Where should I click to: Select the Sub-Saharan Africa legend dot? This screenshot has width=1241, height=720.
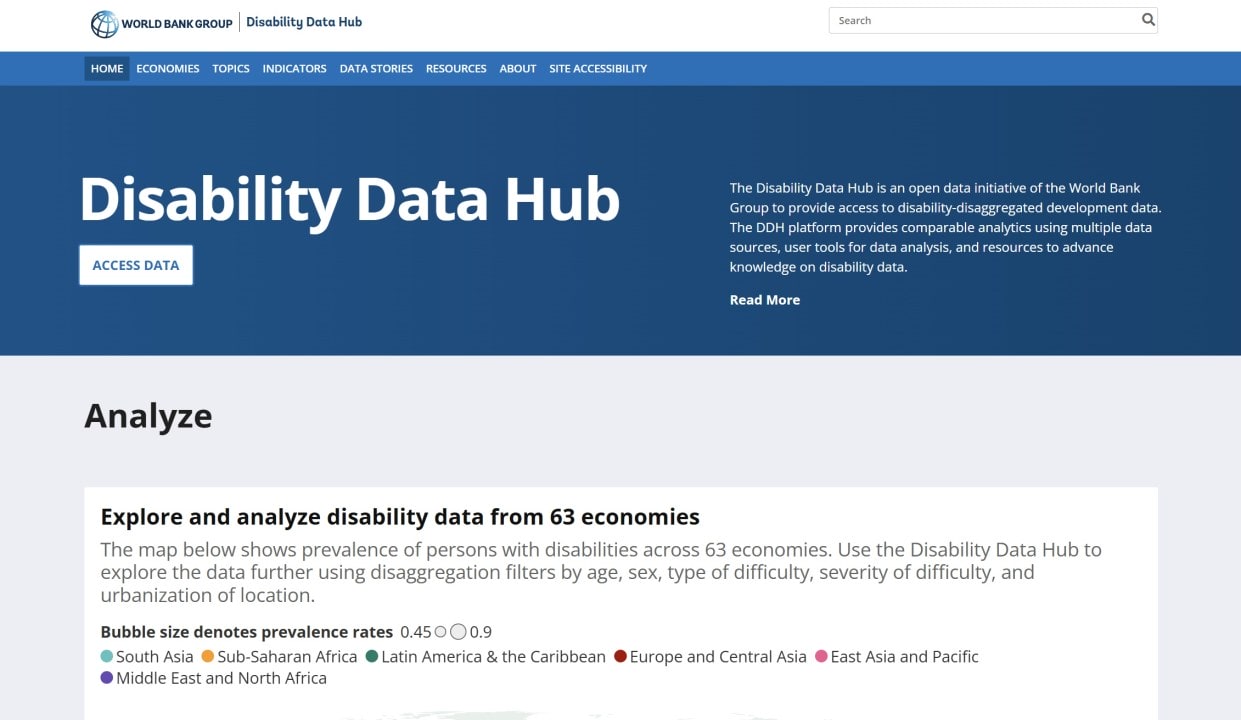[207, 656]
